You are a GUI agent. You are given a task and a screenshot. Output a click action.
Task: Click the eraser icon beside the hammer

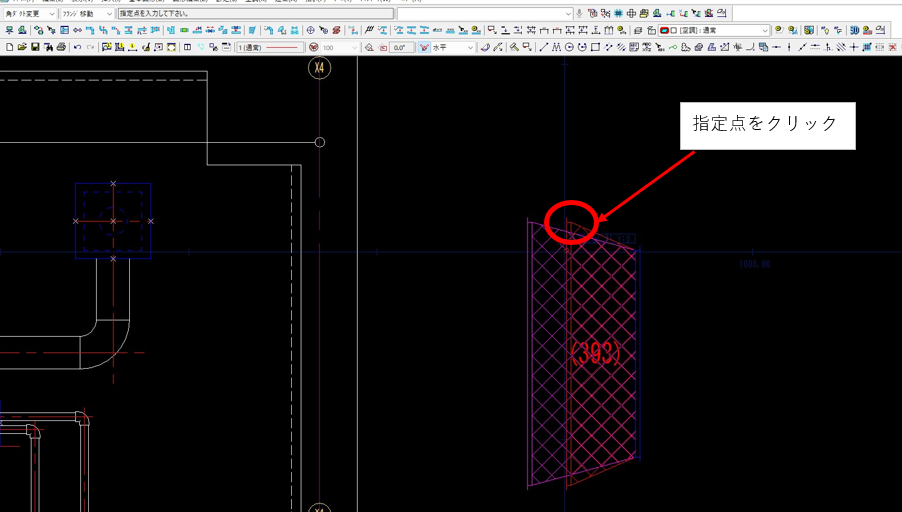pos(486,47)
